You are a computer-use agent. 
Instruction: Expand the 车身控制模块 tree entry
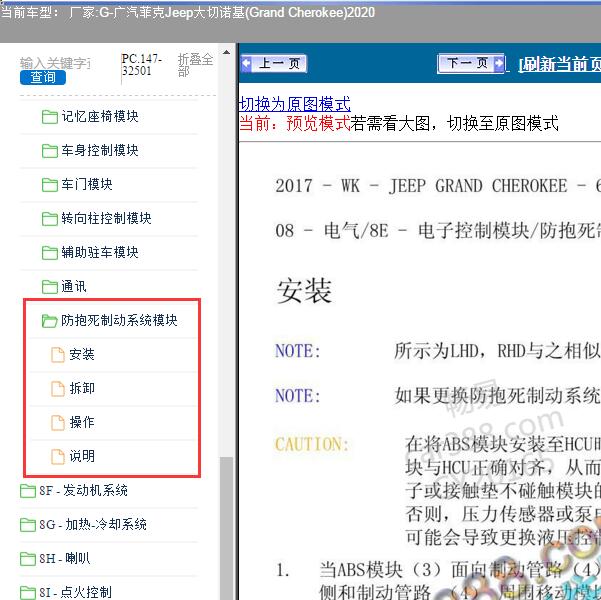coord(100,150)
